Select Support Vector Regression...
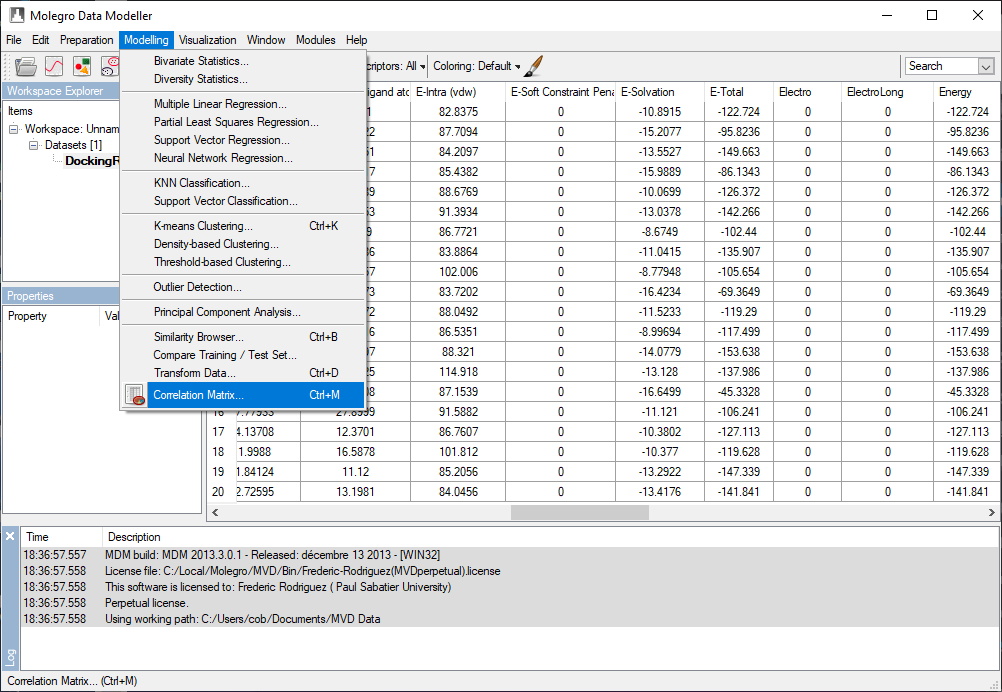This screenshot has height=692, width=1002. (243, 140)
